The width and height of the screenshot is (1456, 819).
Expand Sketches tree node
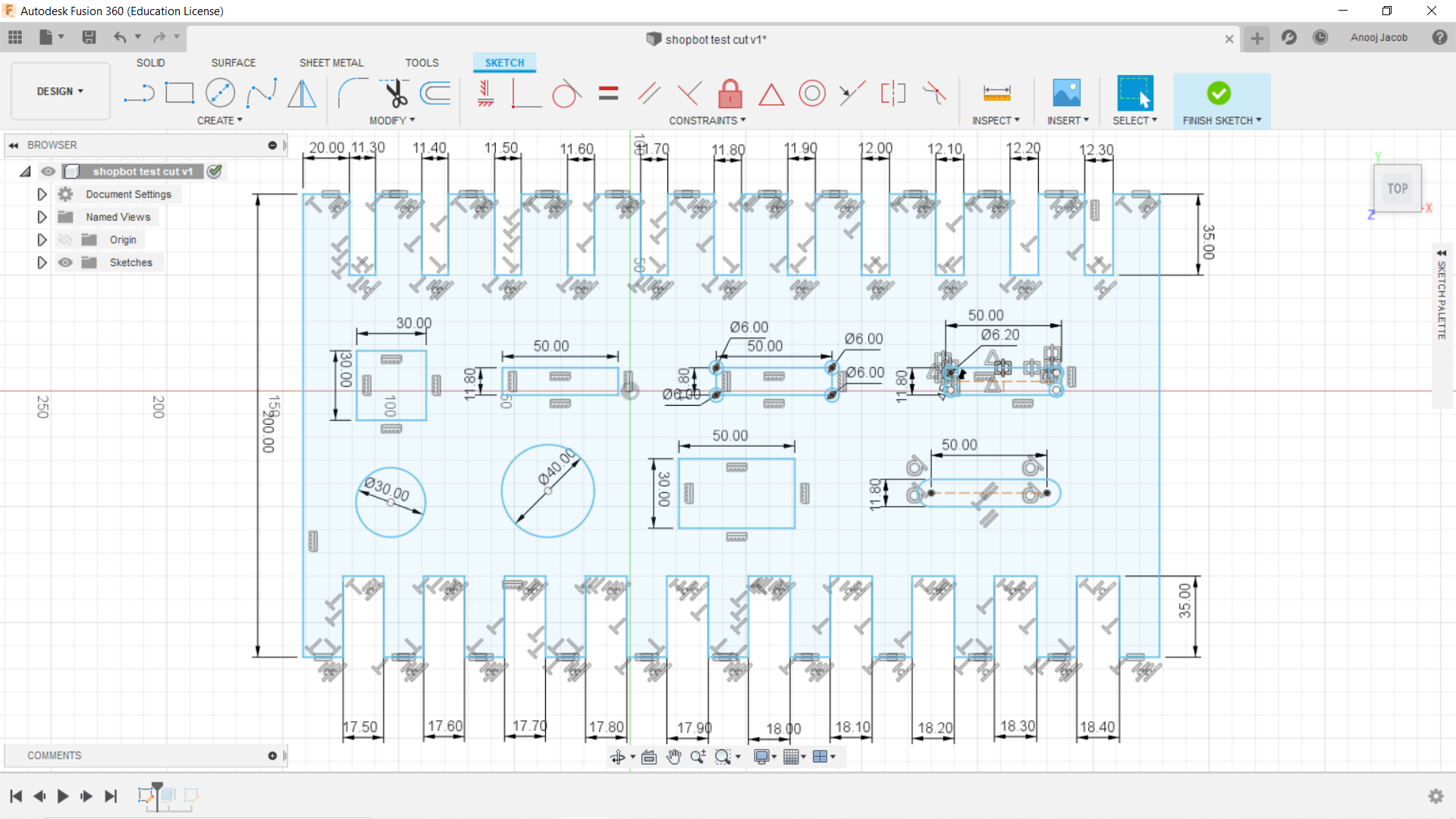42,262
